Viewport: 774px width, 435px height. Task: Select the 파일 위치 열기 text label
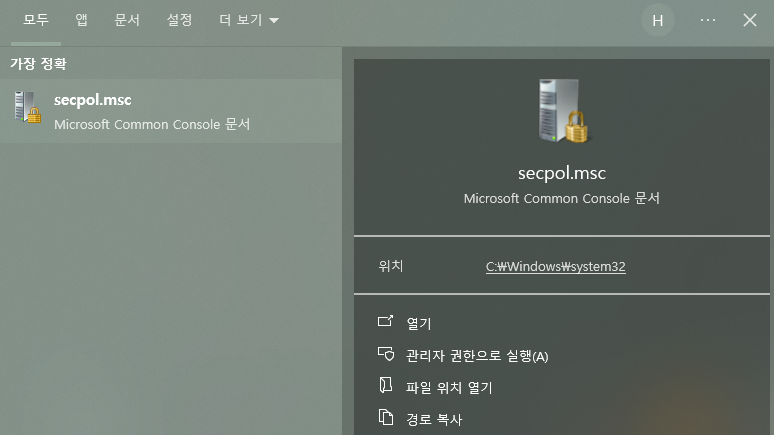point(449,388)
